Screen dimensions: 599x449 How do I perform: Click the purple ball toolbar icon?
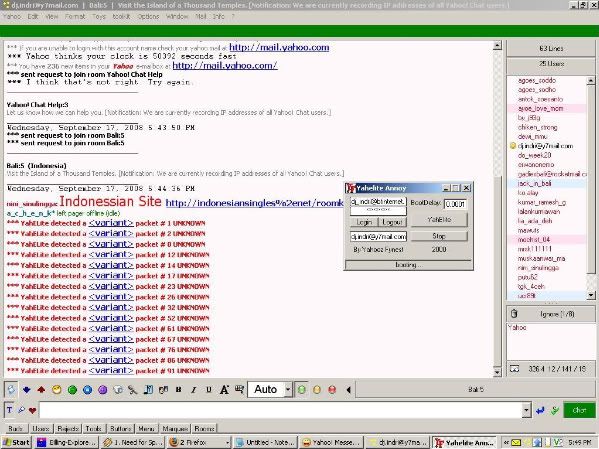coord(102,390)
